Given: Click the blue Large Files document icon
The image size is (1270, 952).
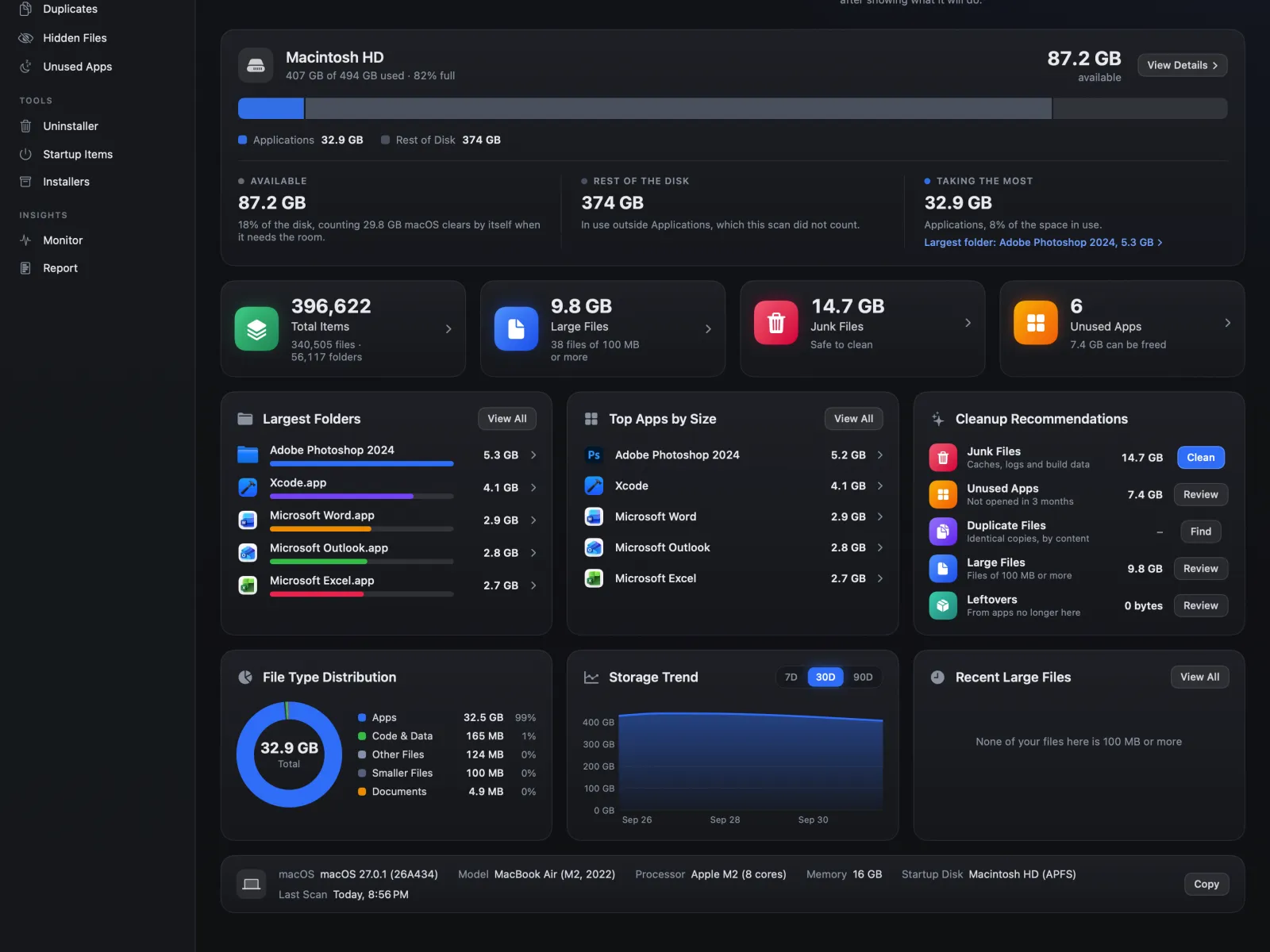Looking at the screenshot, I should point(516,328).
